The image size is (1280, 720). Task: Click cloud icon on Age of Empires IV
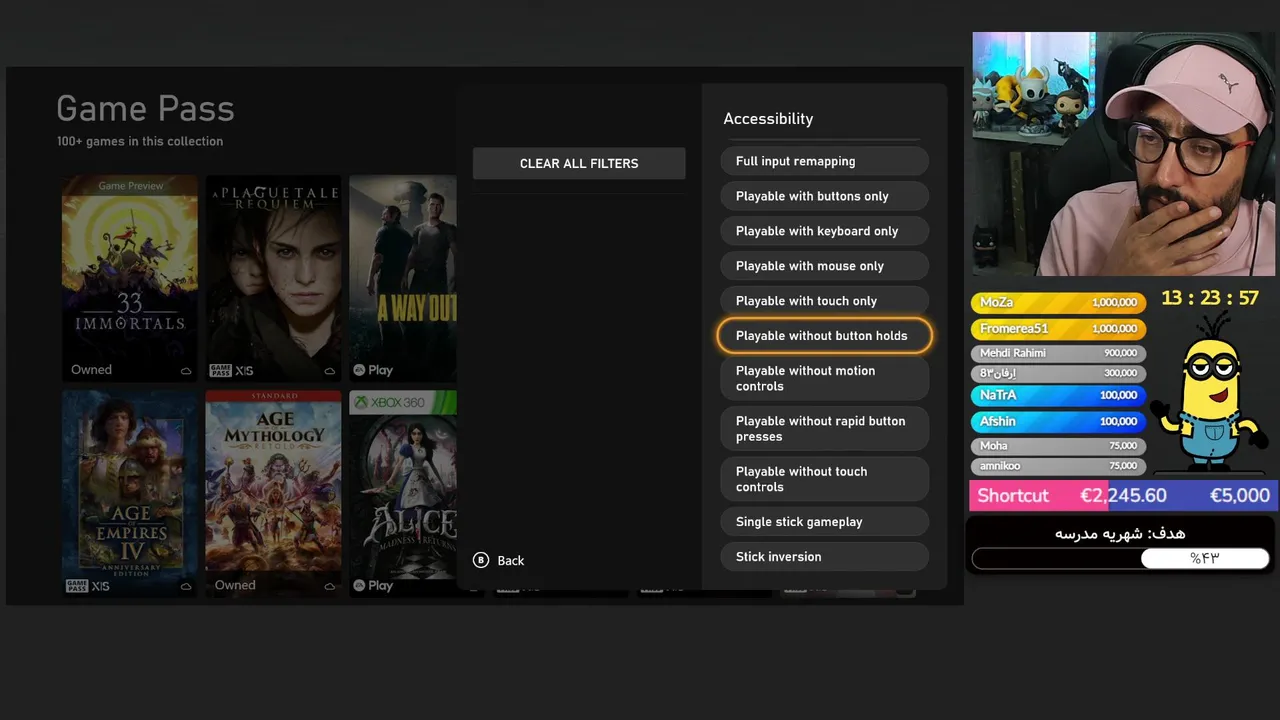186,587
